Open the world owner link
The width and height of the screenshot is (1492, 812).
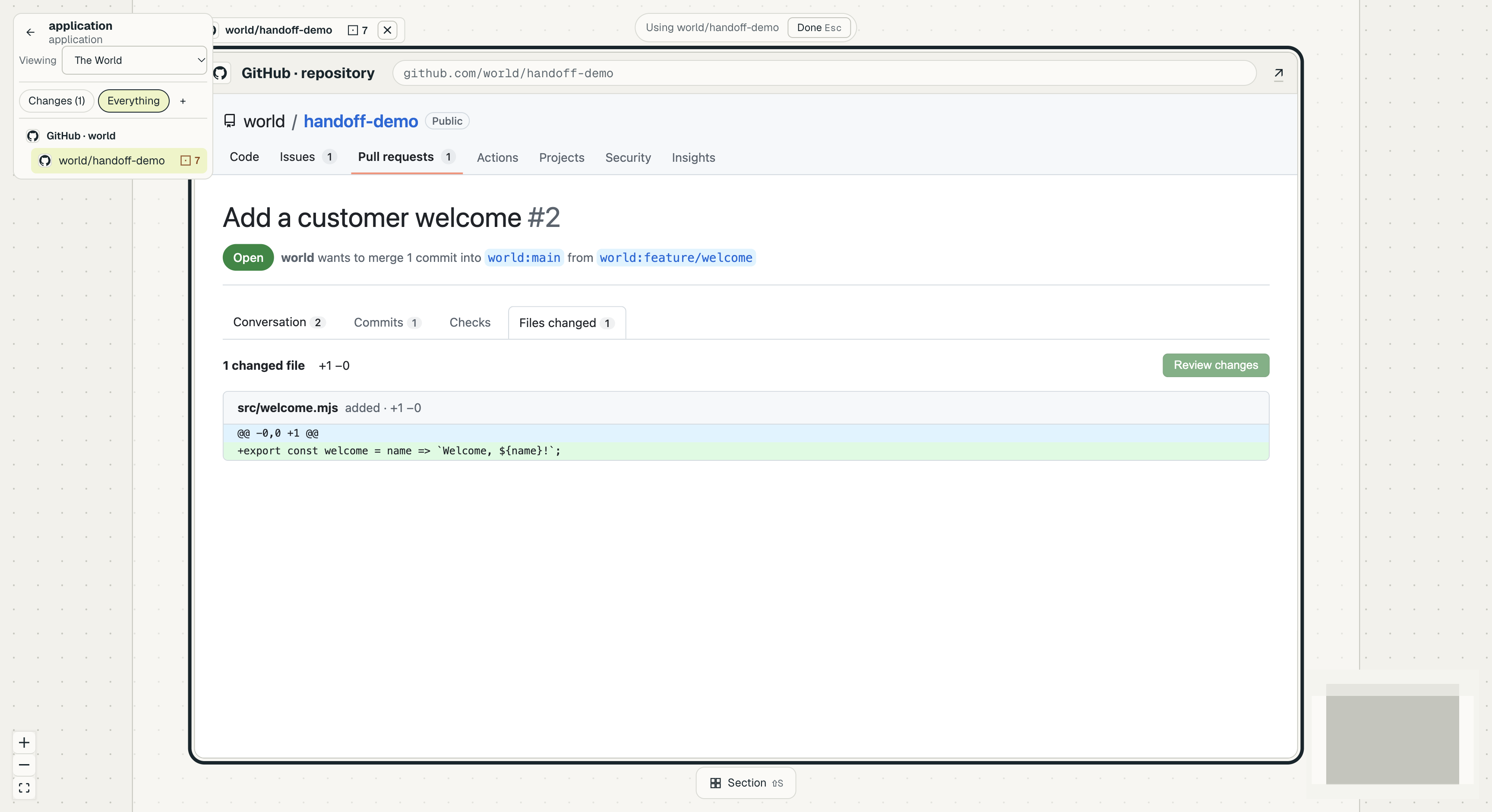click(x=264, y=121)
